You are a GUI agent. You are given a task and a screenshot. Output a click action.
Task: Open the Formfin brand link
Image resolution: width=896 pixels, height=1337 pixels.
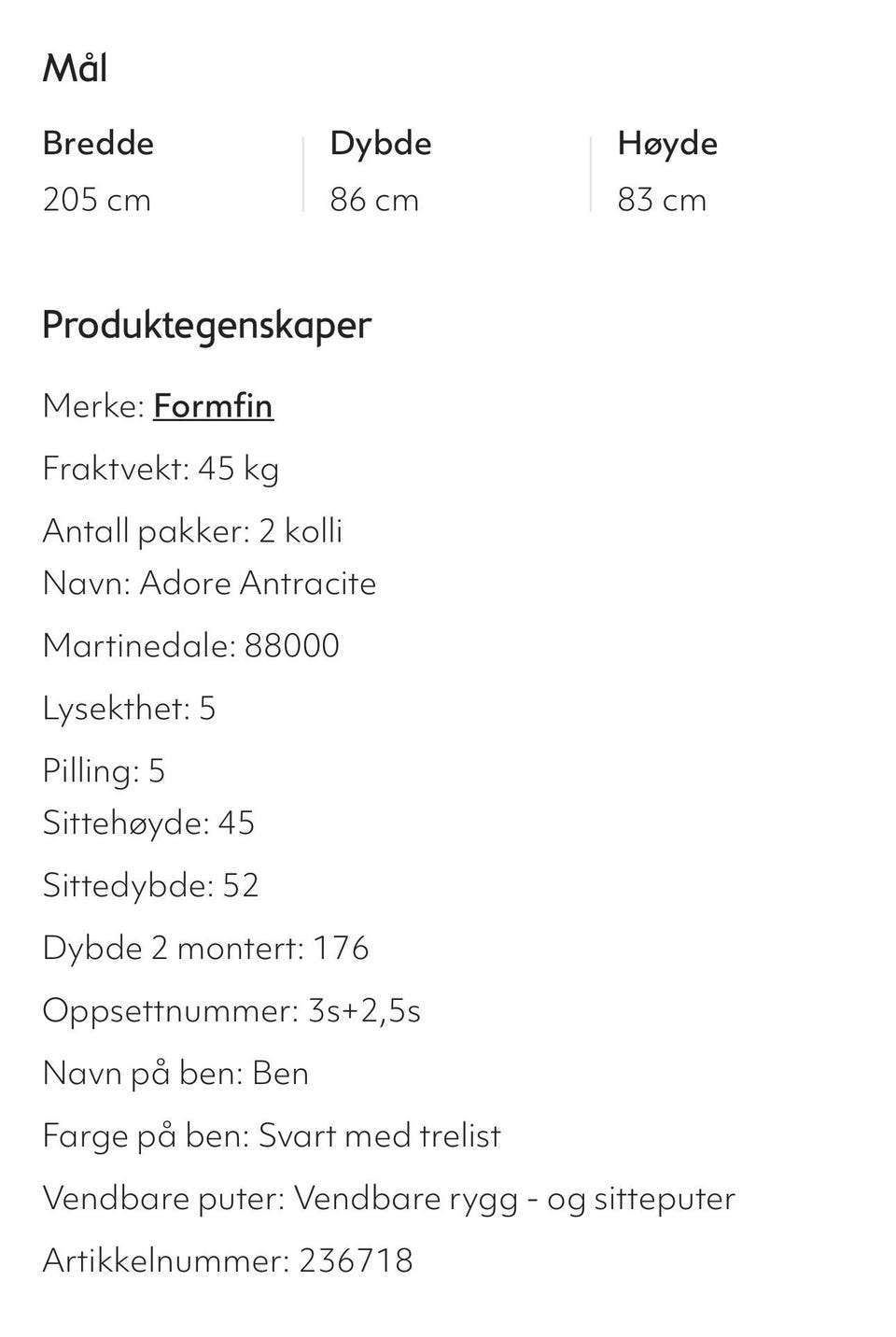click(213, 406)
